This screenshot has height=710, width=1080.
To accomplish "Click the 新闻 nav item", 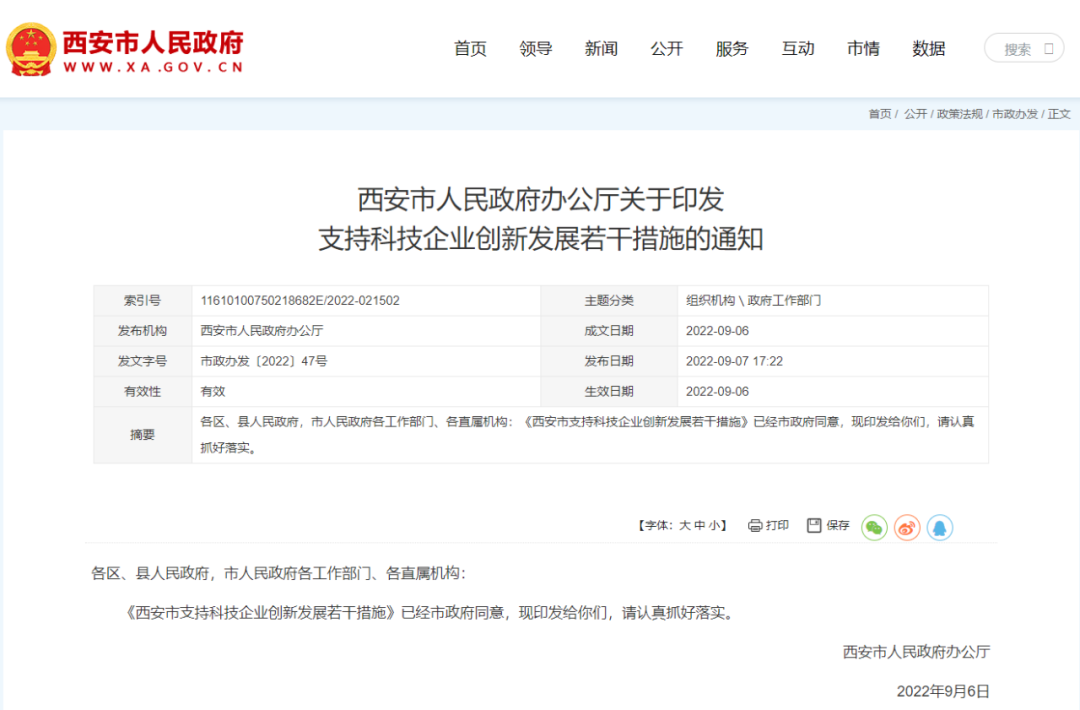I will point(601,48).
